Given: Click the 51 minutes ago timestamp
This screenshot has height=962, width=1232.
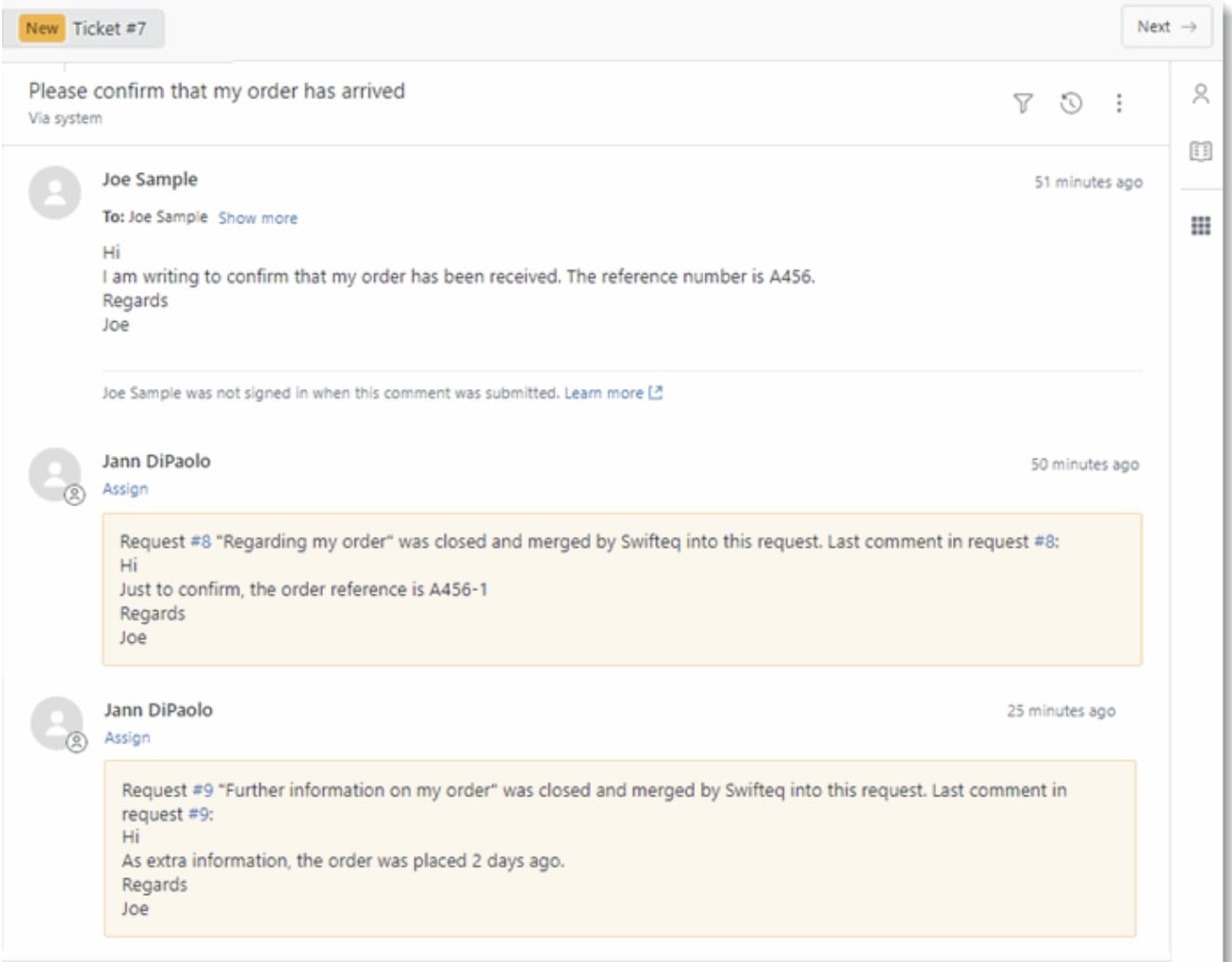Looking at the screenshot, I should pyautogui.click(x=1088, y=182).
